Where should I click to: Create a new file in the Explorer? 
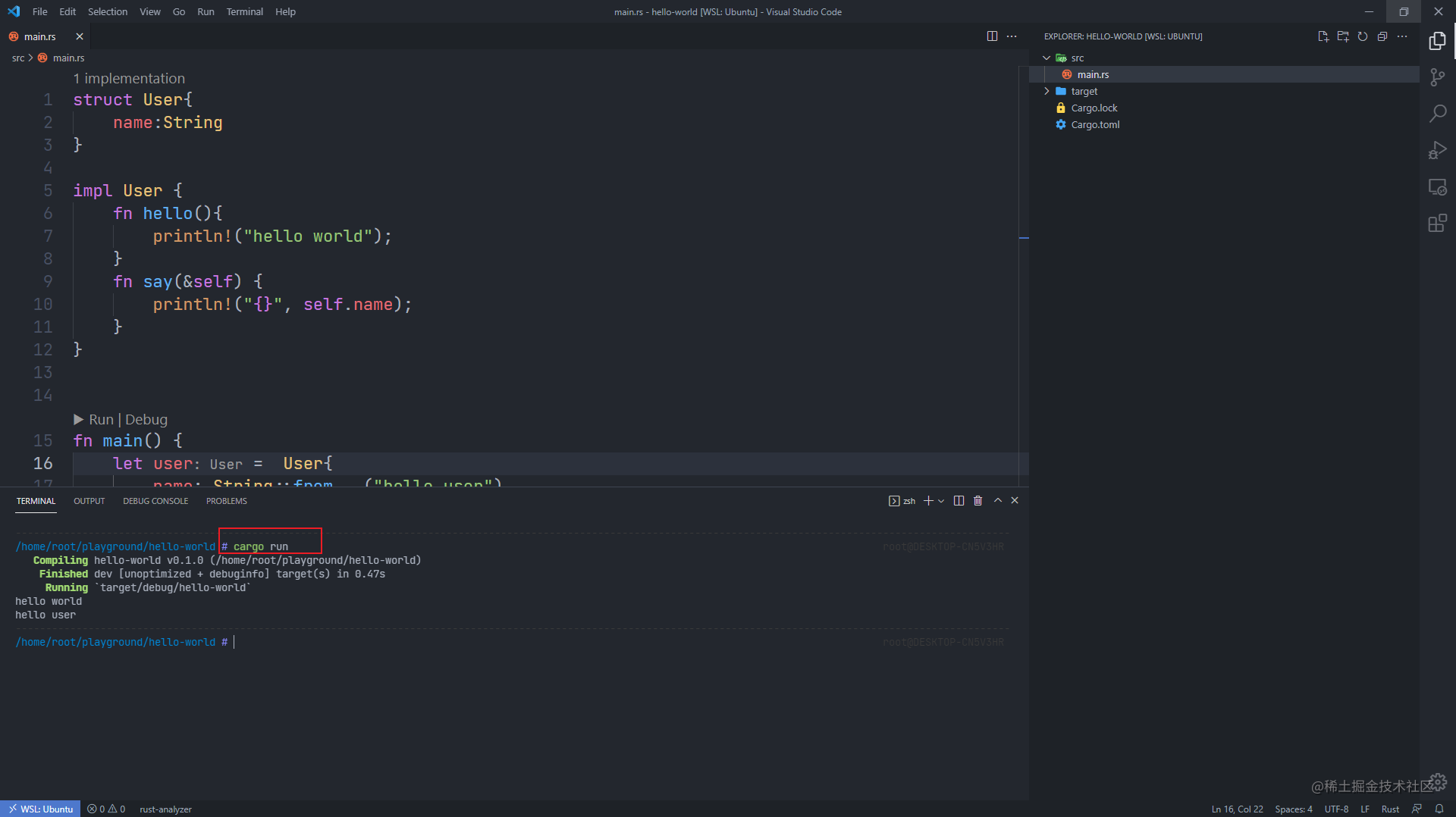click(1324, 36)
